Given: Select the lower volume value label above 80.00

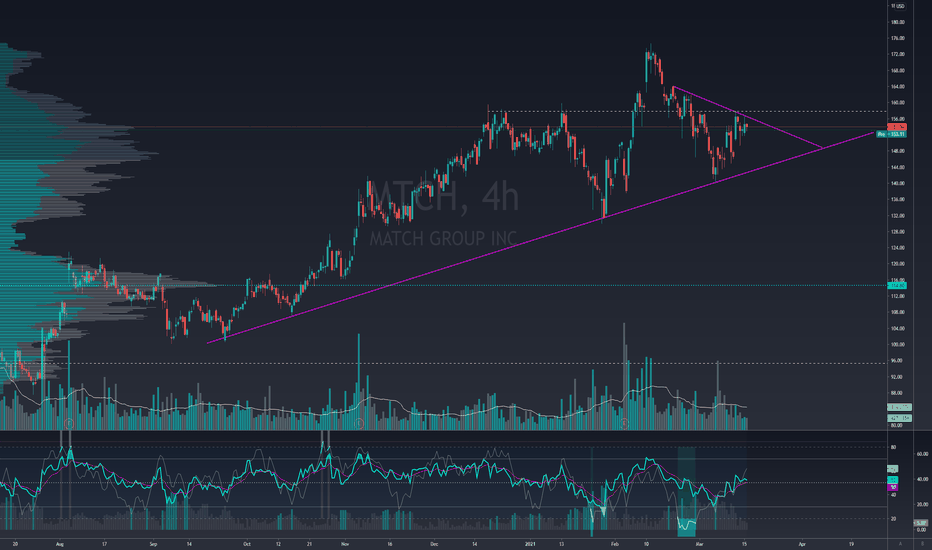Looking at the screenshot, I should tap(899, 418).
